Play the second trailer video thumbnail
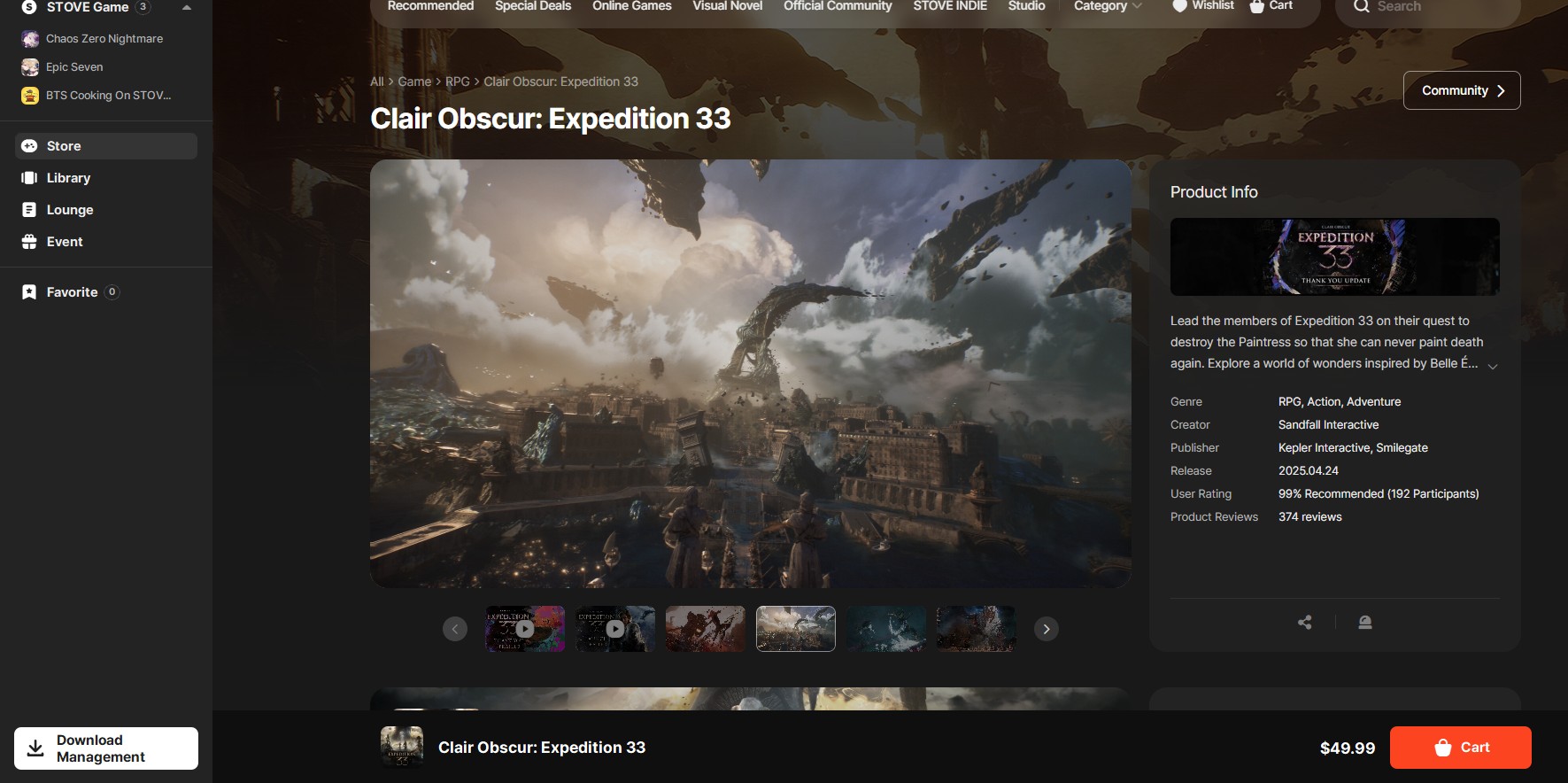Viewport: 1568px width, 783px height. pos(615,629)
